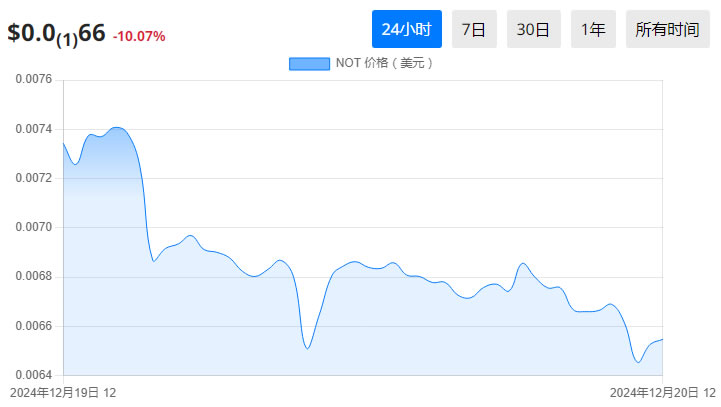Click the 0.0074 y-axis label
This screenshot has height=407, width=721.
34,129
